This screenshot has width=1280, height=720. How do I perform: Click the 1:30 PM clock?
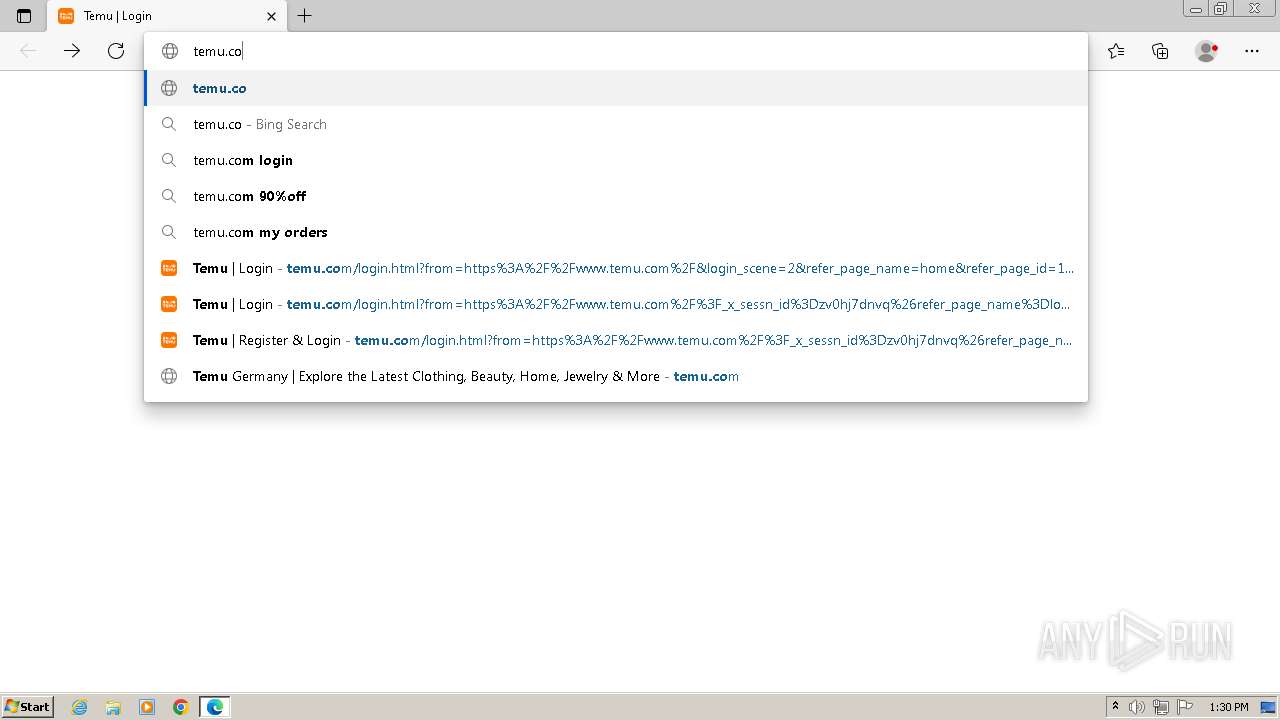[x=1229, y=707]
